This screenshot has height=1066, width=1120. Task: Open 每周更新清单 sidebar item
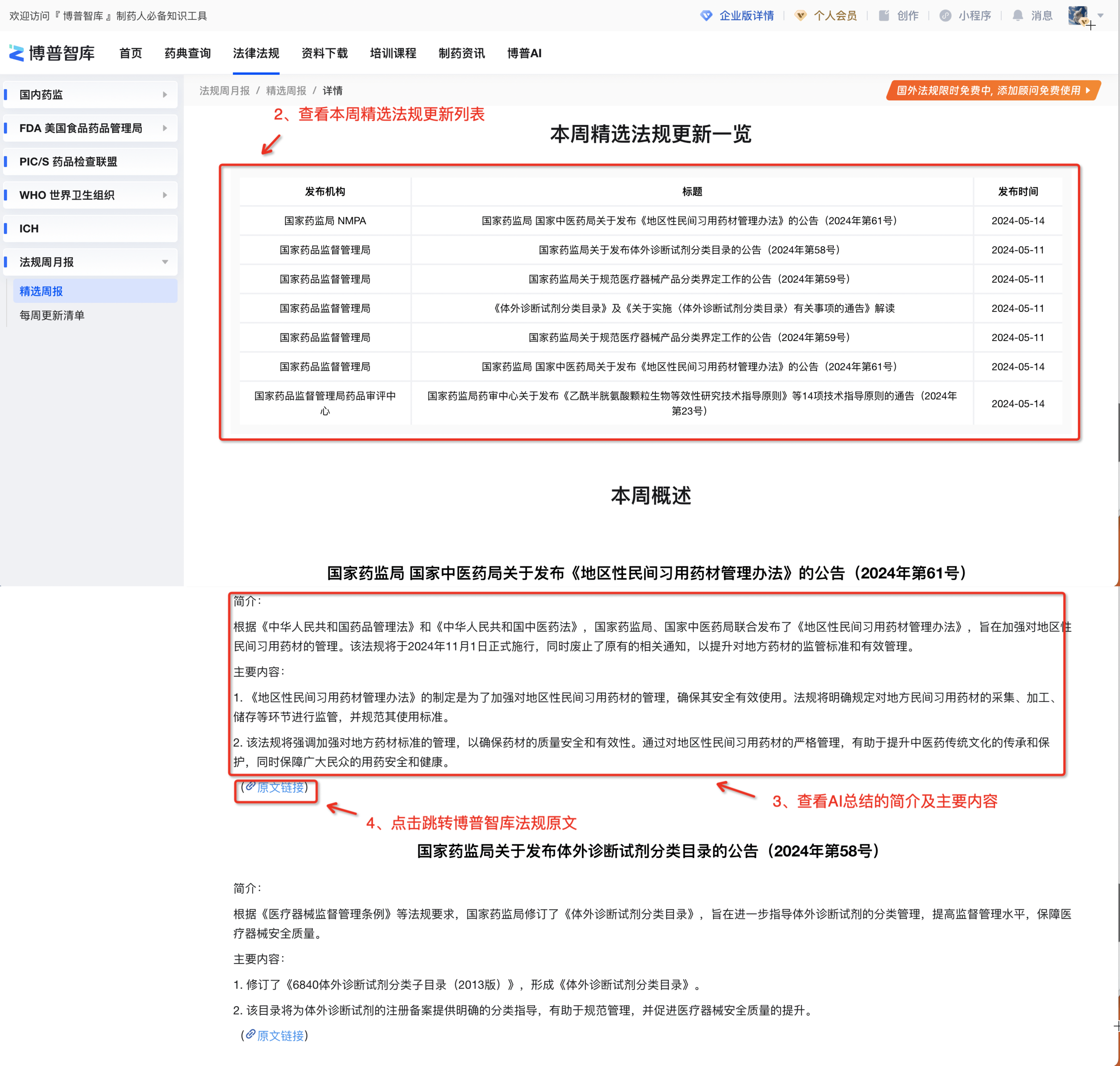(x=52, y=315)
